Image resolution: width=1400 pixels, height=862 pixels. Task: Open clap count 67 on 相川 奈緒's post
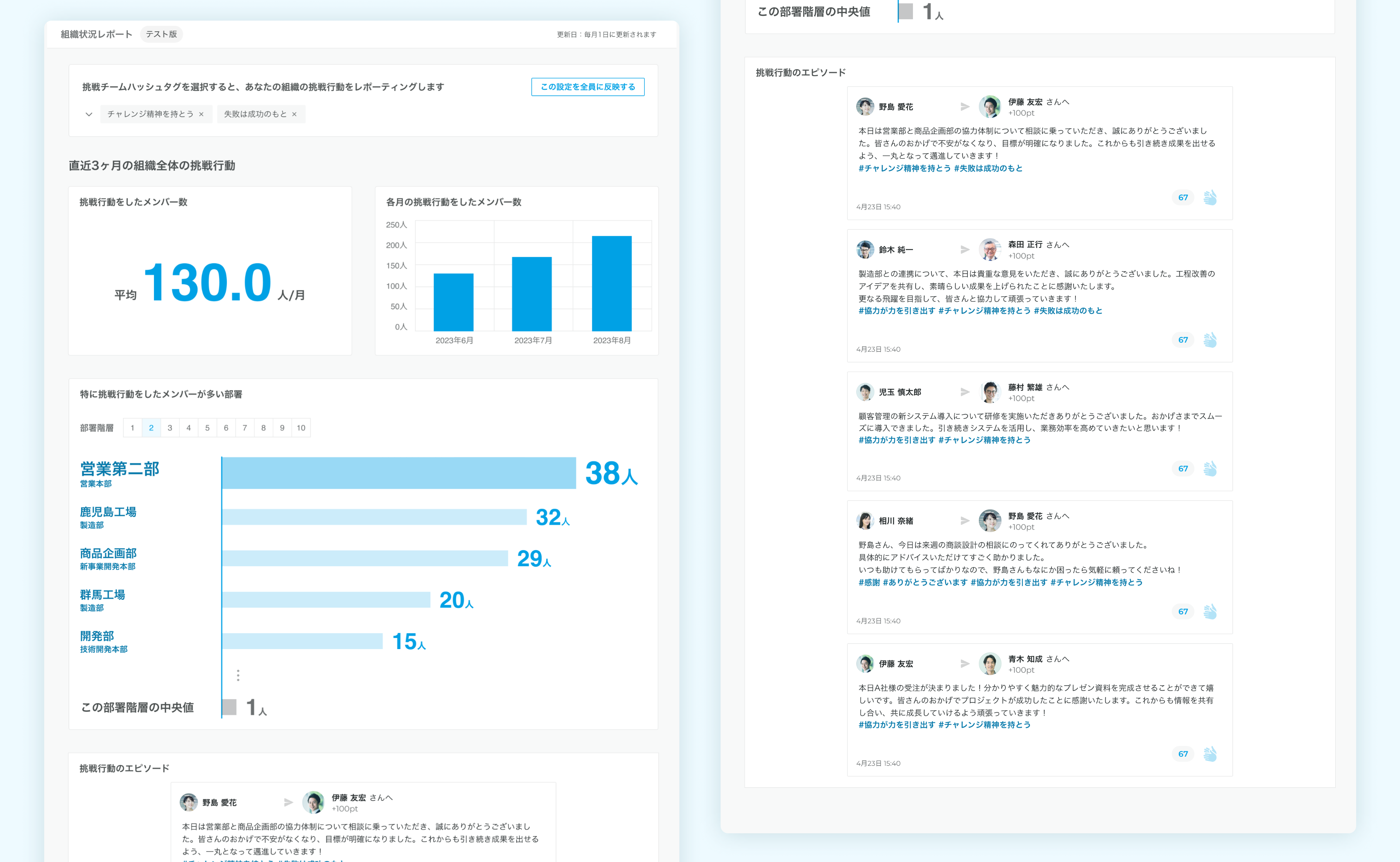(x=1183, y=611)
